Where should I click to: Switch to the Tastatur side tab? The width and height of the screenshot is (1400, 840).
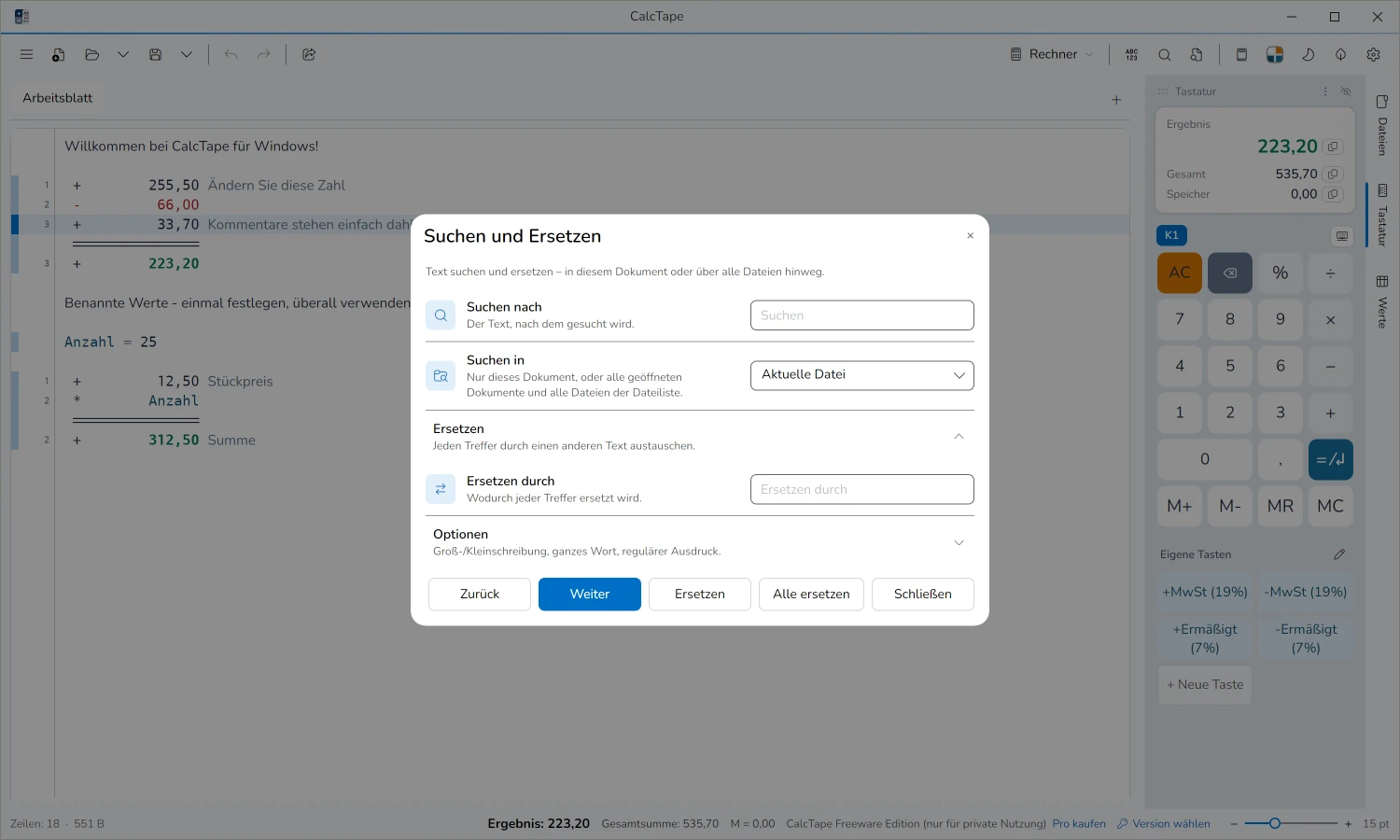click(1382, 215)
